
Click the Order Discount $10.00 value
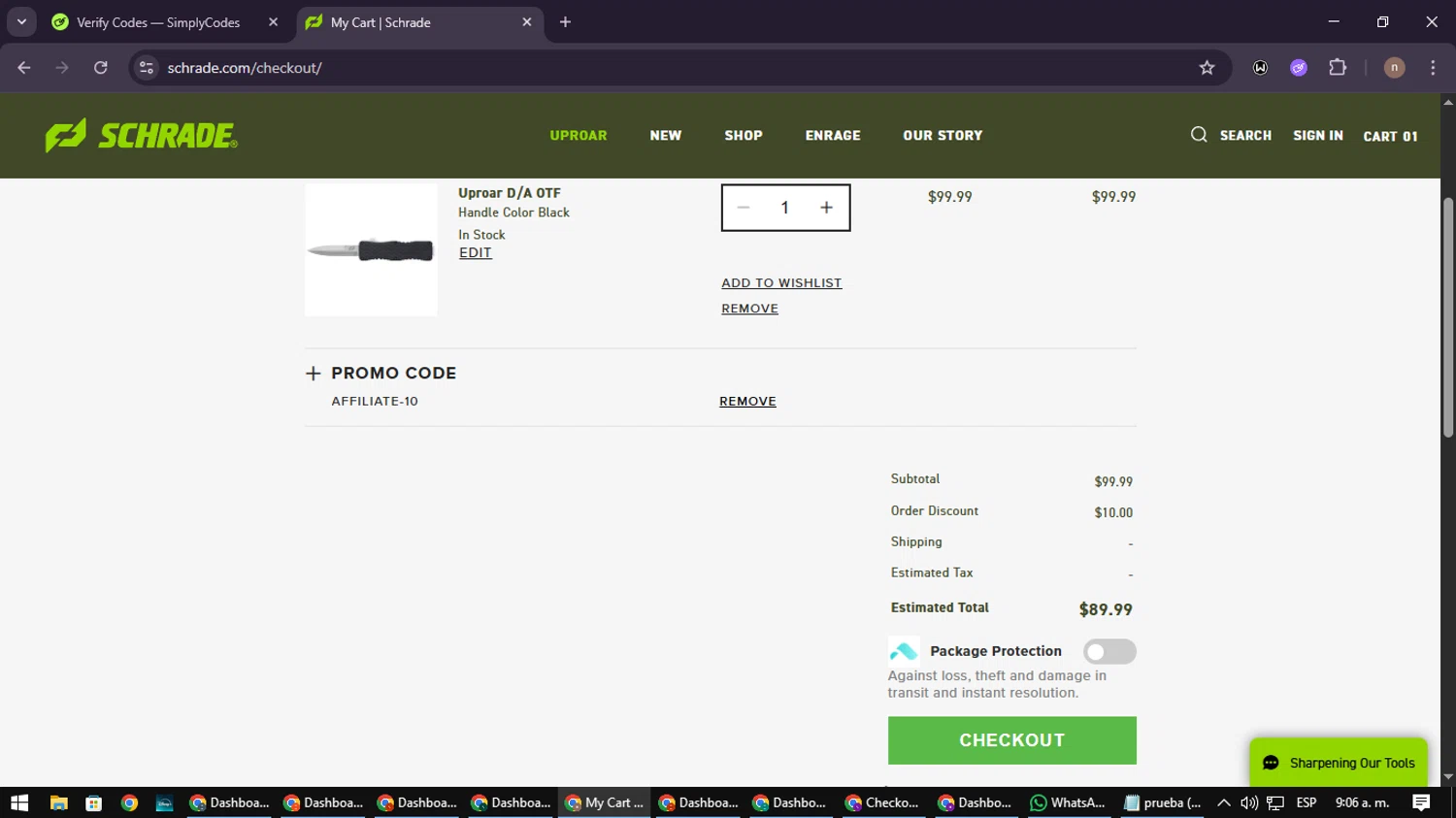pos(1113,512)
